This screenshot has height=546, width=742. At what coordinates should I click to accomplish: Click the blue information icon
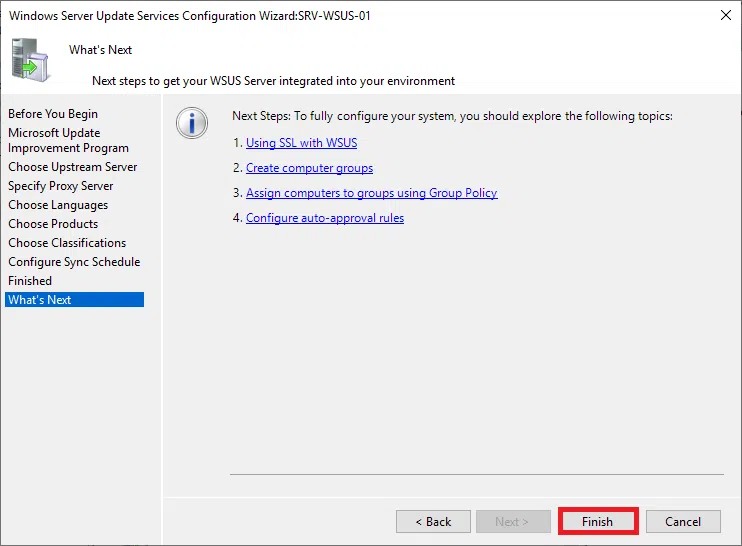click(x=191, y=122)
